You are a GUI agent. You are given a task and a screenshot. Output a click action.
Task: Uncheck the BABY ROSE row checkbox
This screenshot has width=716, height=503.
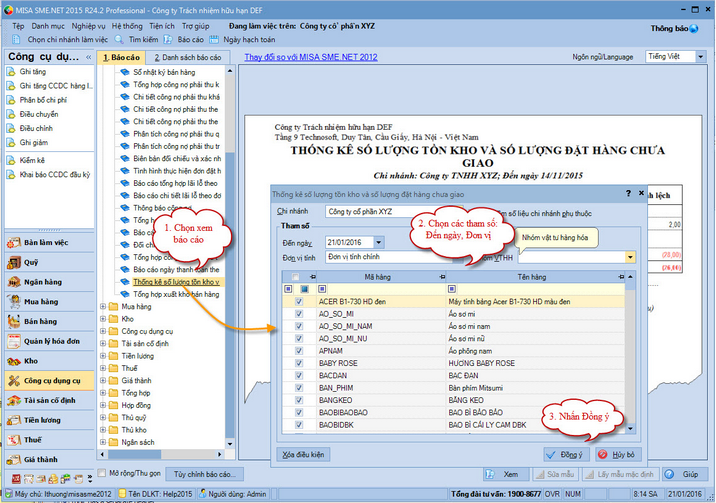(299, 363)
